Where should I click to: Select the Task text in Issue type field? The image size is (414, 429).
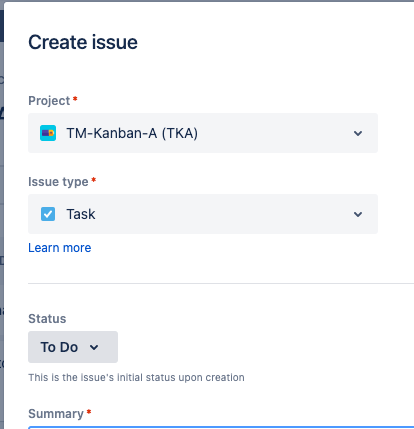click(x=81, y=214)
